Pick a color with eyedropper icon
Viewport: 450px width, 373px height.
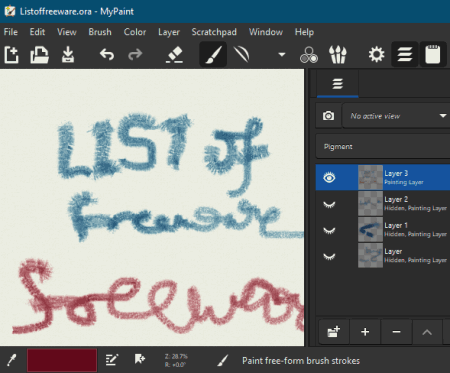12,360
